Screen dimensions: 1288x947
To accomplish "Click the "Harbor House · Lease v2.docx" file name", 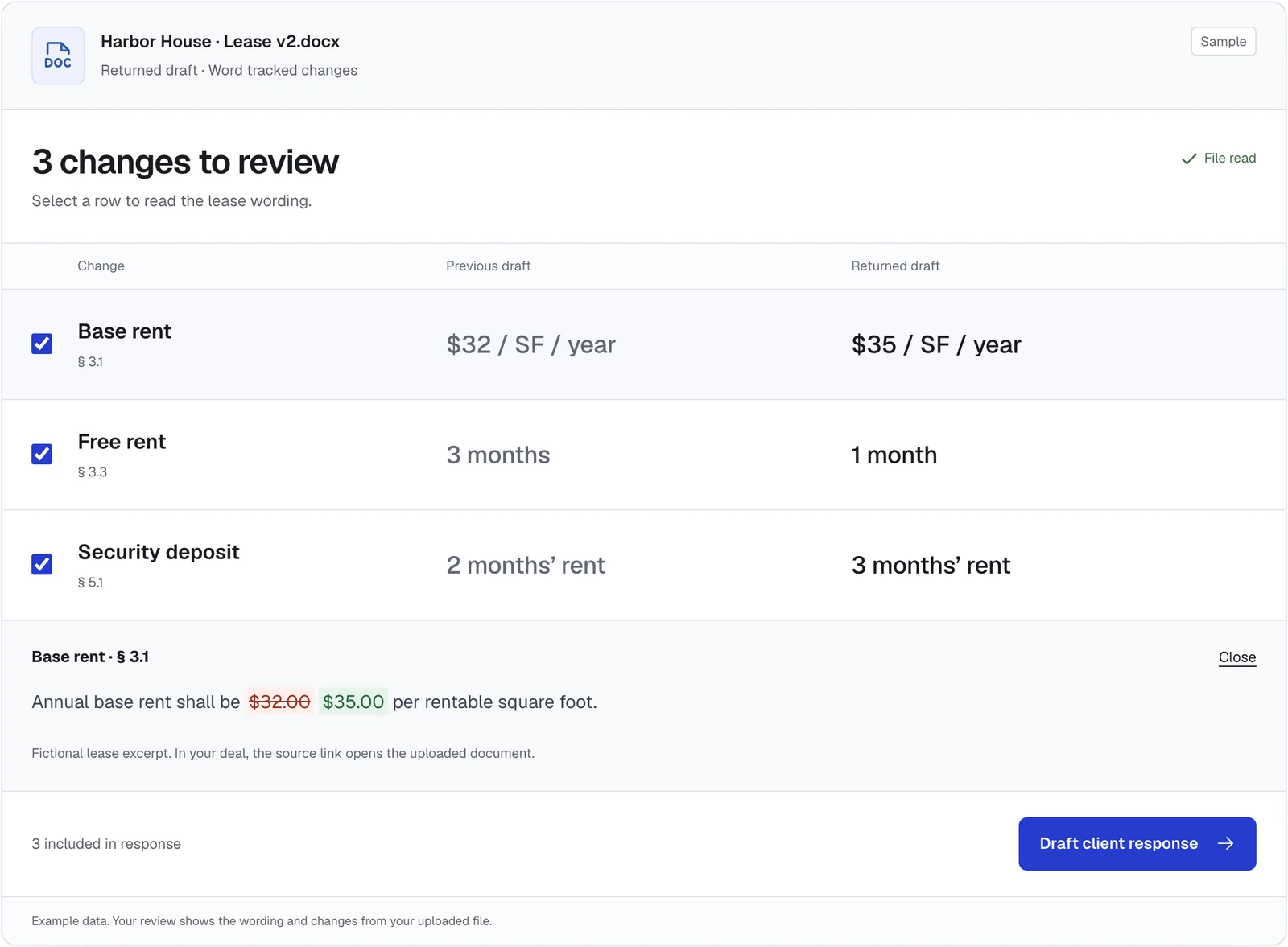I will click(220, 42).
